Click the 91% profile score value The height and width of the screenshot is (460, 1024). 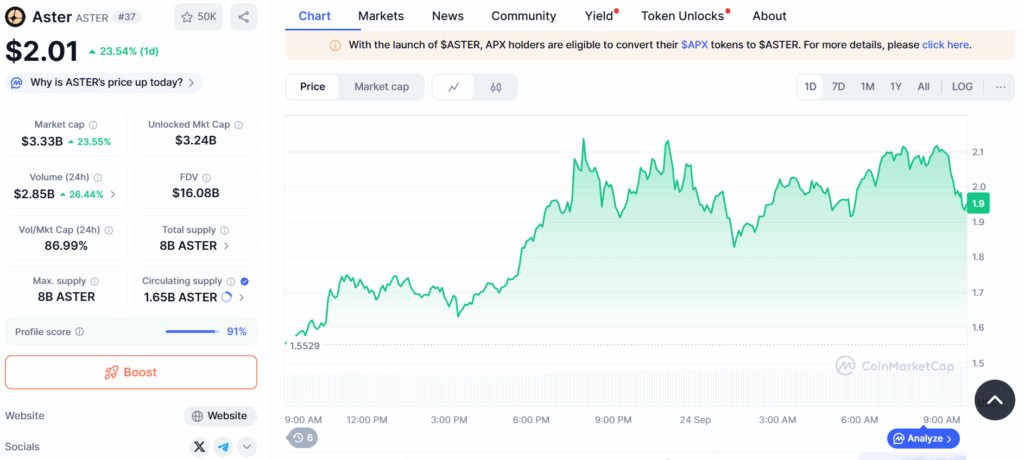236,332
